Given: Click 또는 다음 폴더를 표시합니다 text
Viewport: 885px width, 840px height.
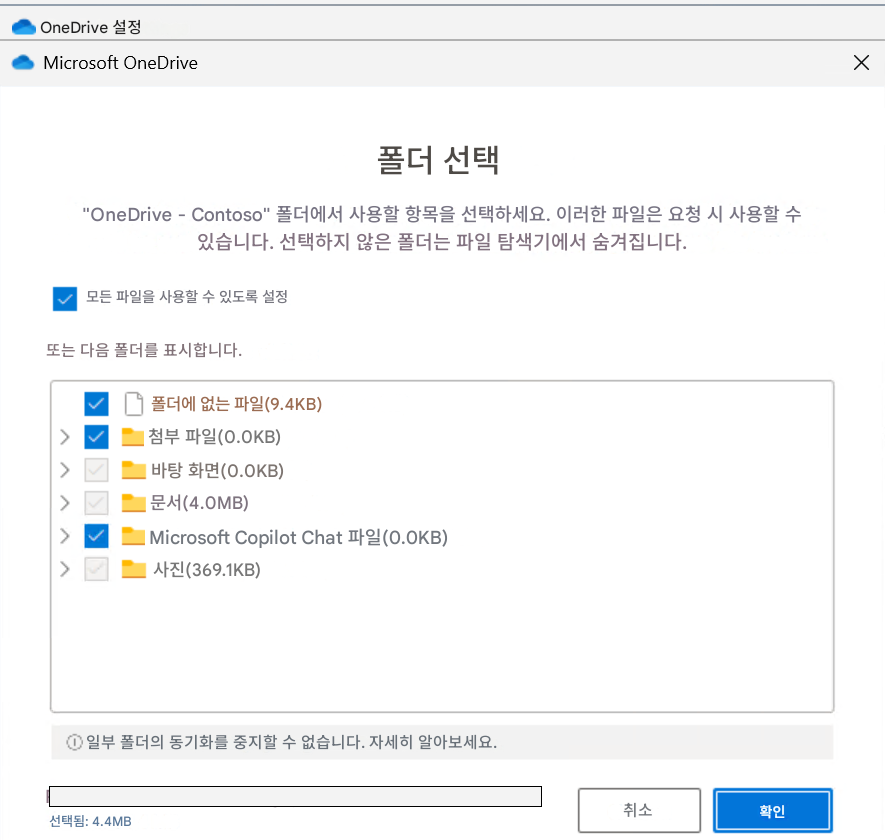Looking at the screenshot, I should (144, 350).
